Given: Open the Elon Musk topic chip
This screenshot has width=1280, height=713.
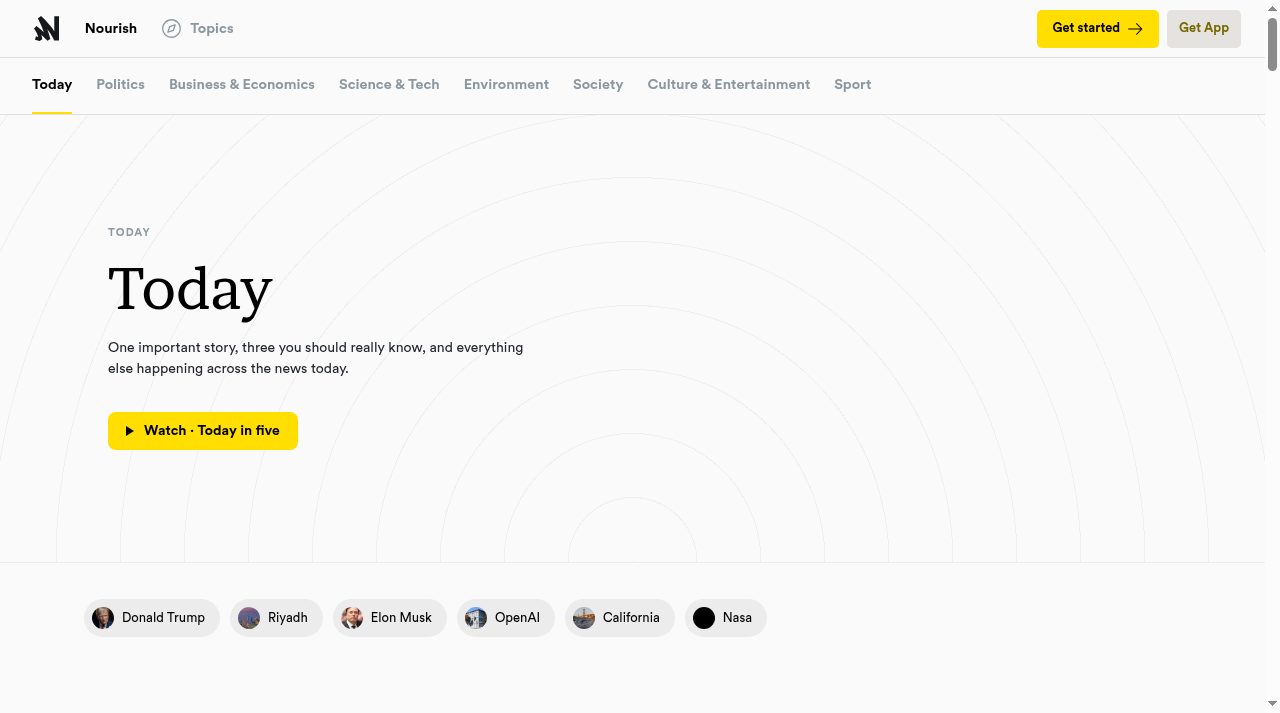Looking at the screenshot, I should tap(390, 618).
